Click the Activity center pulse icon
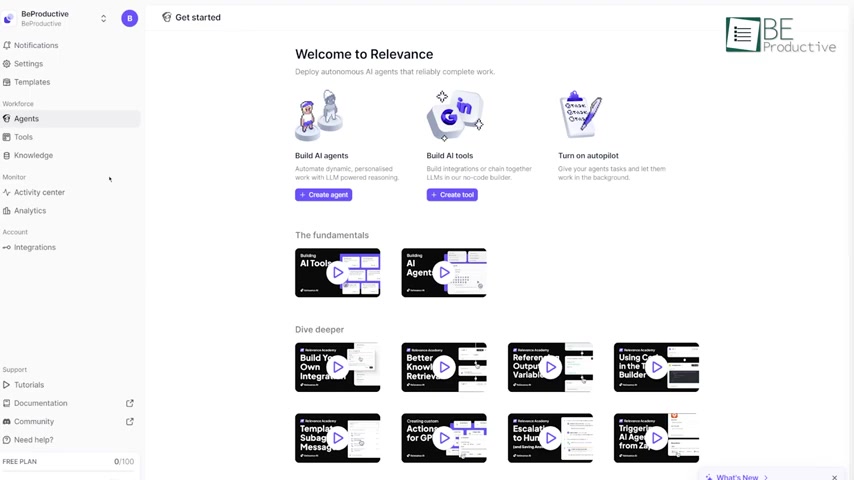This screenshot has width=854, height=480. pos(7,192)
